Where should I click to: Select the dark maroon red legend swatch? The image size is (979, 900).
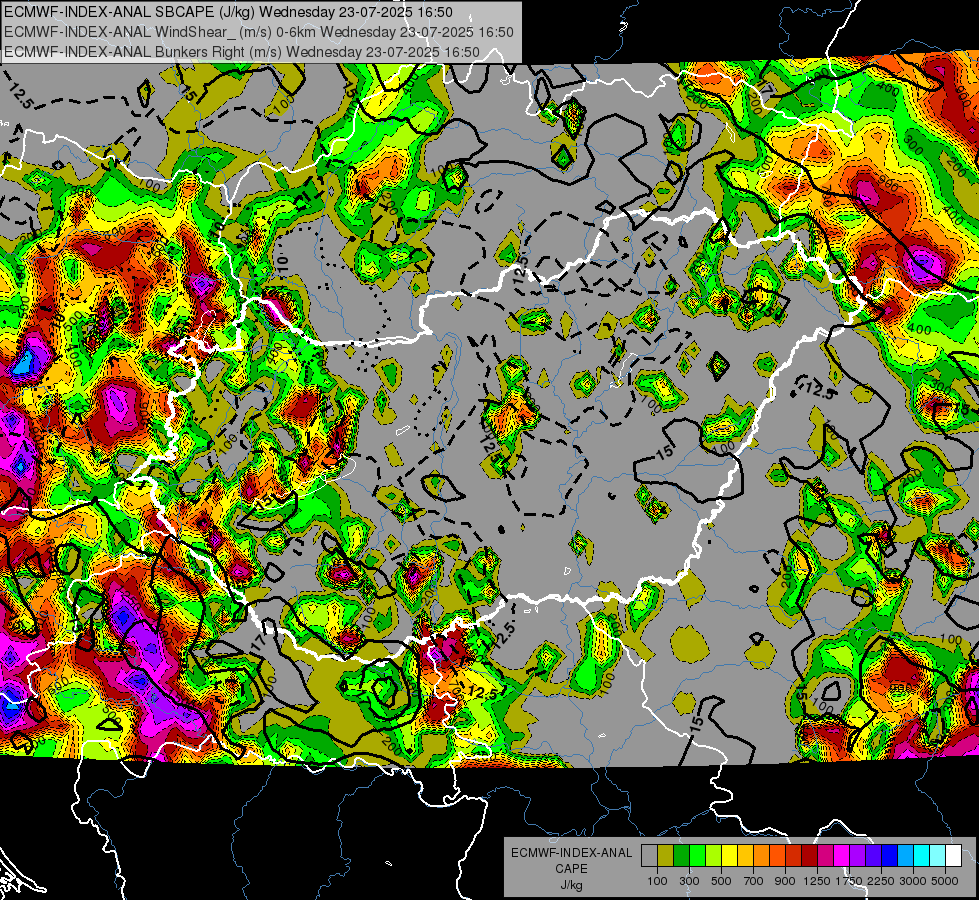click(x=810, y=855)
